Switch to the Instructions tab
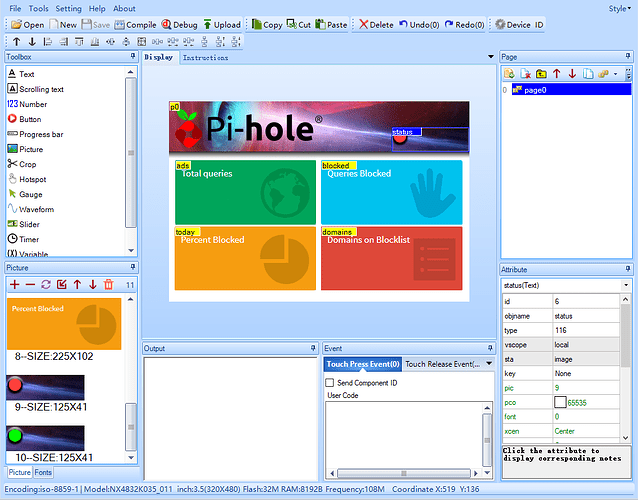The image size is (638, 500). pyautogui.click(x=205, y=58)
